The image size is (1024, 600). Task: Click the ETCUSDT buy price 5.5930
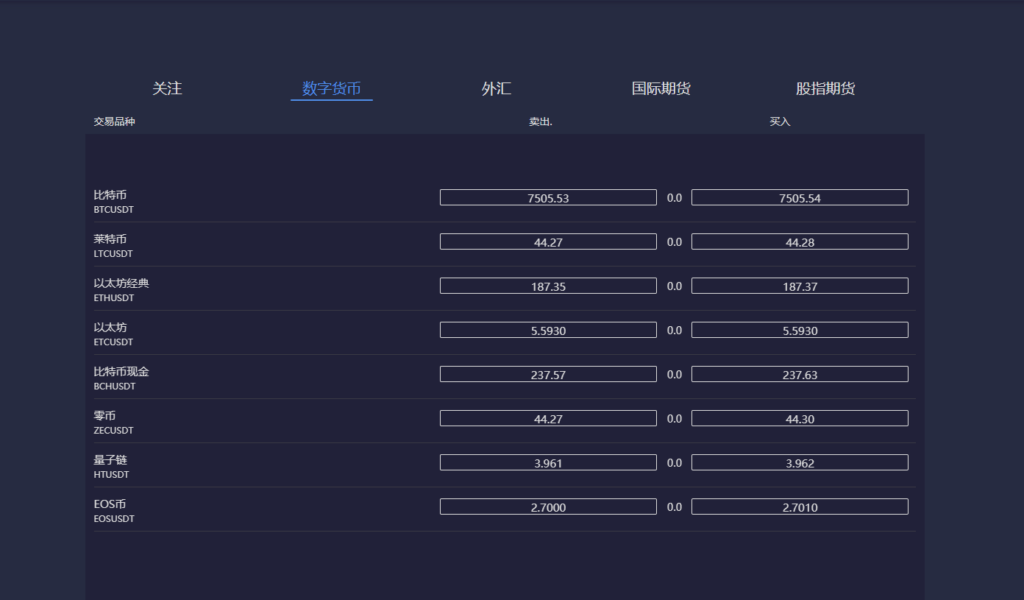801,329
